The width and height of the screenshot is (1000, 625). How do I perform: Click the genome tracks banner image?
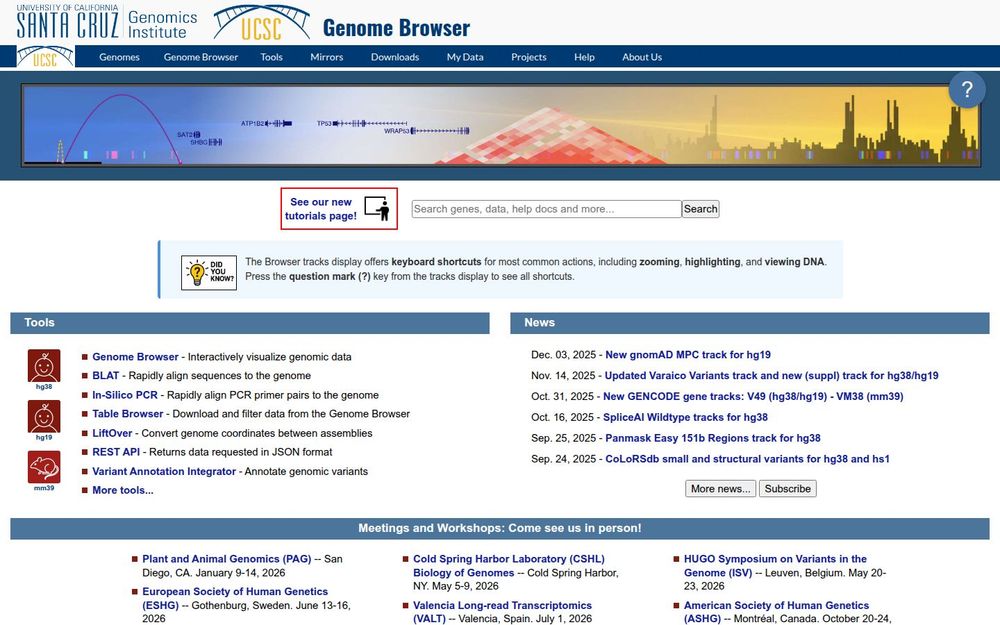pyautogui.click(x=501, y=125)
